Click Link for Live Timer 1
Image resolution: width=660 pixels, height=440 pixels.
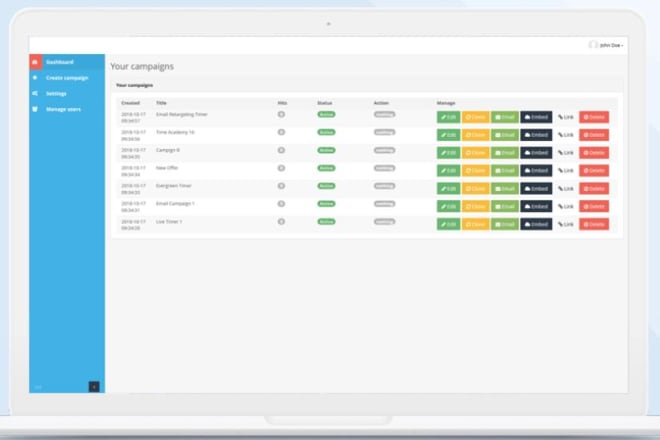pos(566,224)
